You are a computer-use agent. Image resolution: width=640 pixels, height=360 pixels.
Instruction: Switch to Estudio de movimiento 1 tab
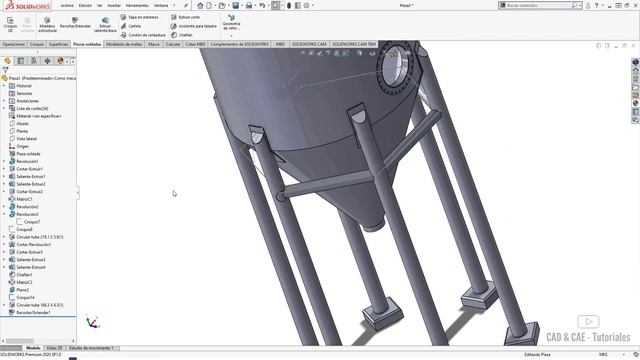pos(91,348)
